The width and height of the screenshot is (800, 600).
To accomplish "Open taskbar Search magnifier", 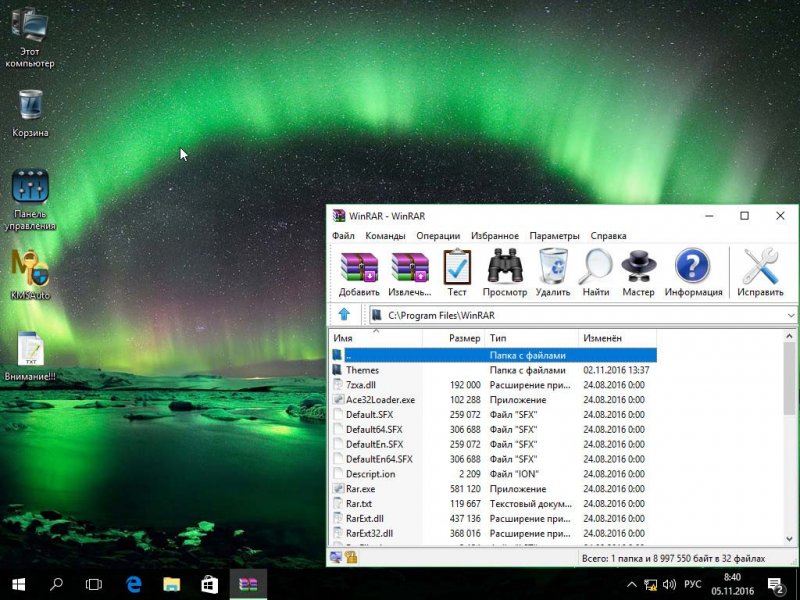I will [56, 585].
